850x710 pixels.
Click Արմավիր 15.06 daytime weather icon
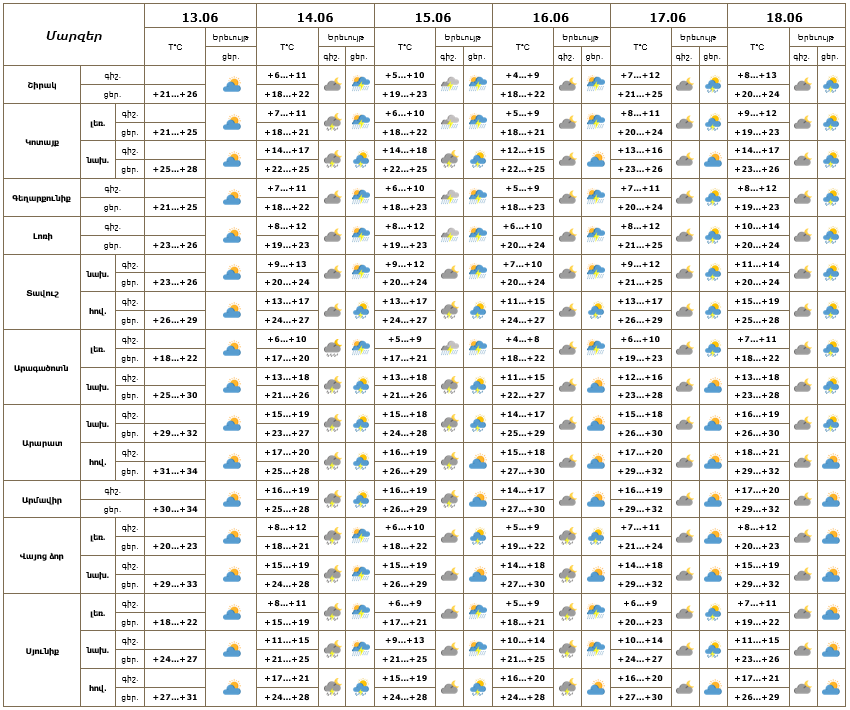pos(478,499)
